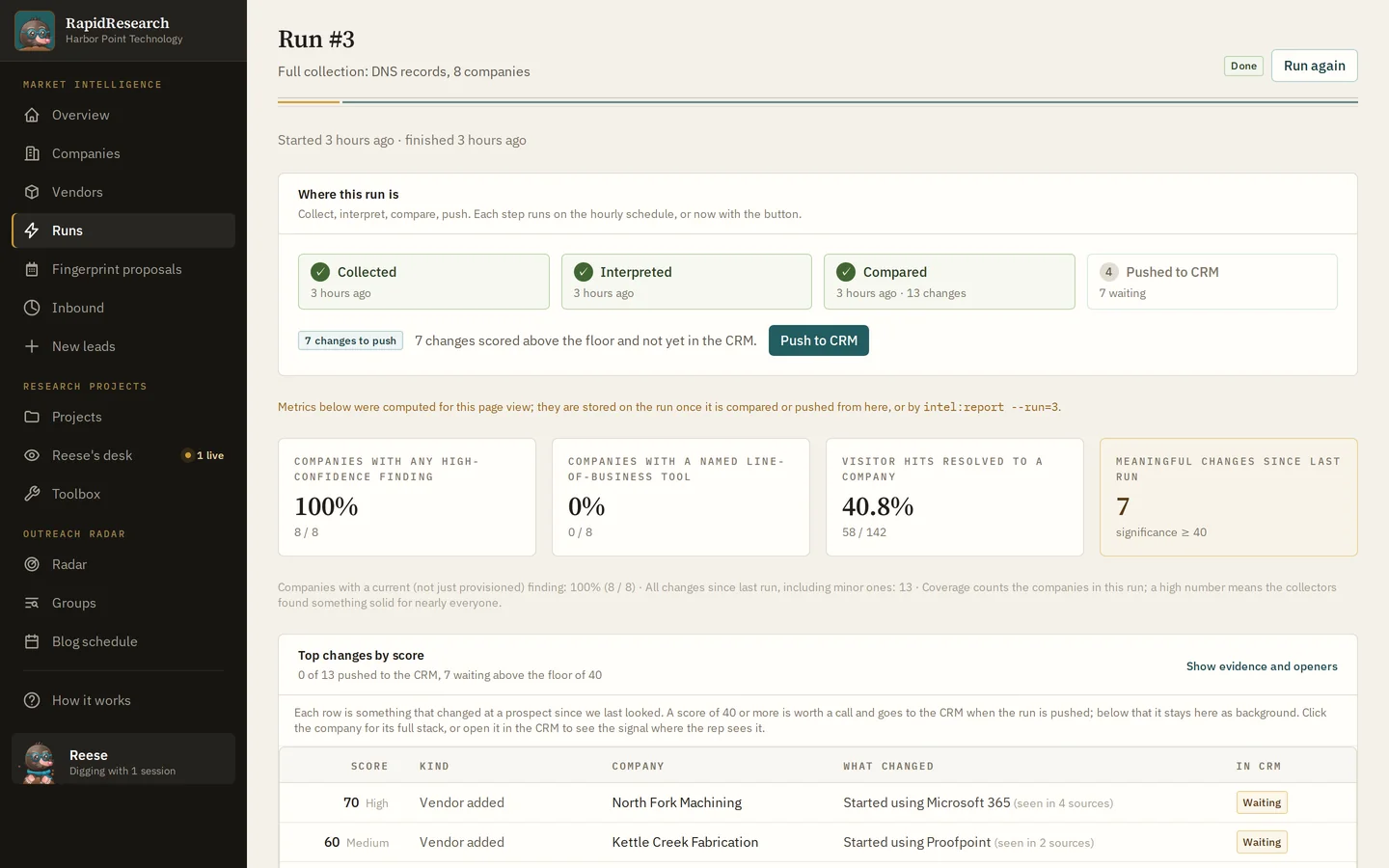Click the meaningful changes count 7
This screenshot has width=1389, height=868.
coord(1123,506)
